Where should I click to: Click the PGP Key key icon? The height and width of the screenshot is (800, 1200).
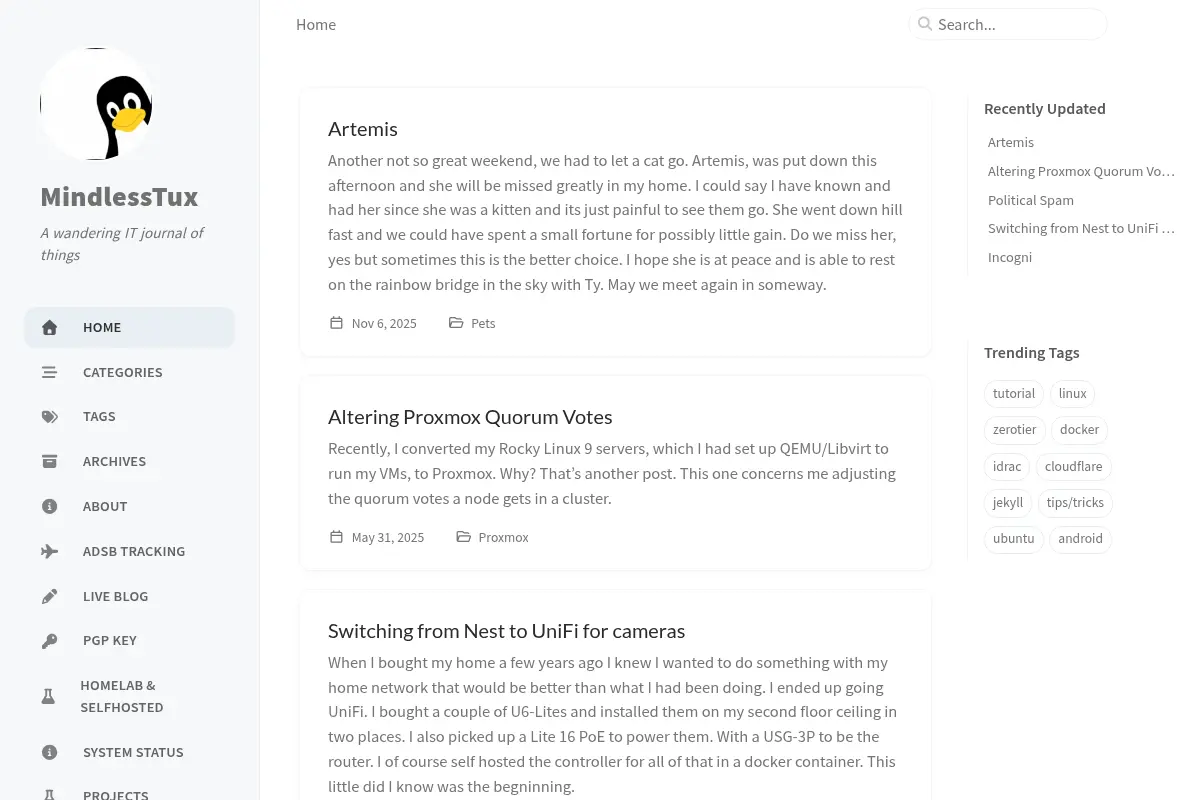pos(49,641)
